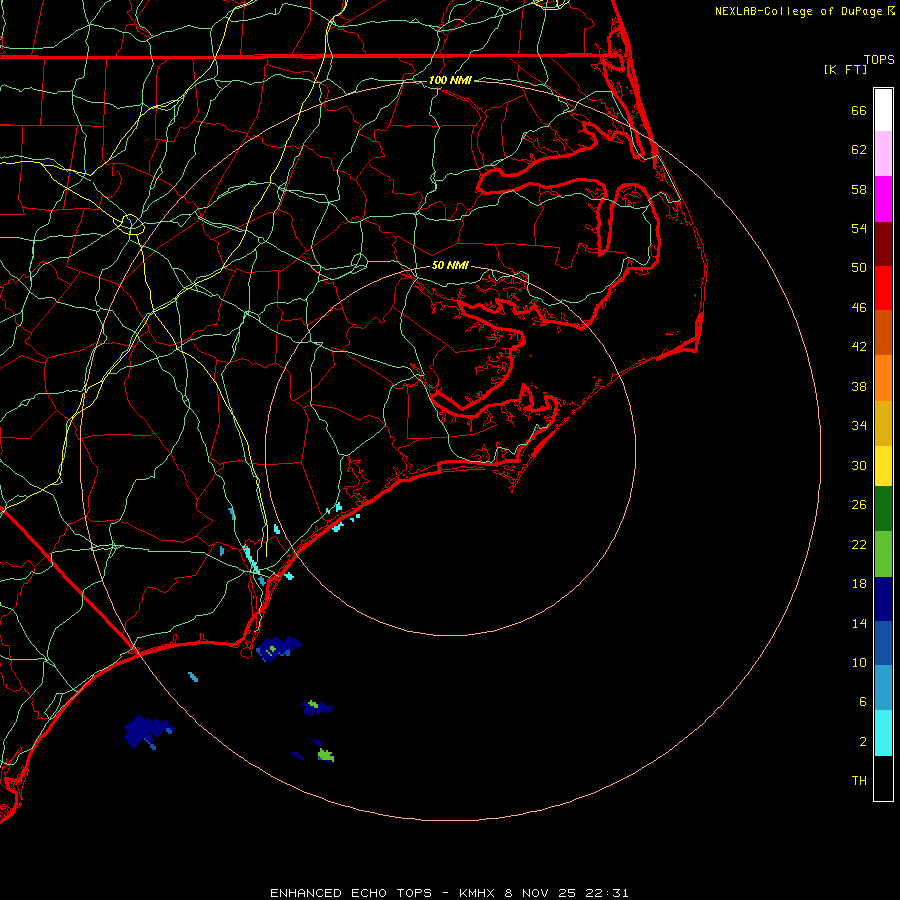900x900 pixels.
Task: Click the light blue 6 kft swatch
Action: (883, 687)
